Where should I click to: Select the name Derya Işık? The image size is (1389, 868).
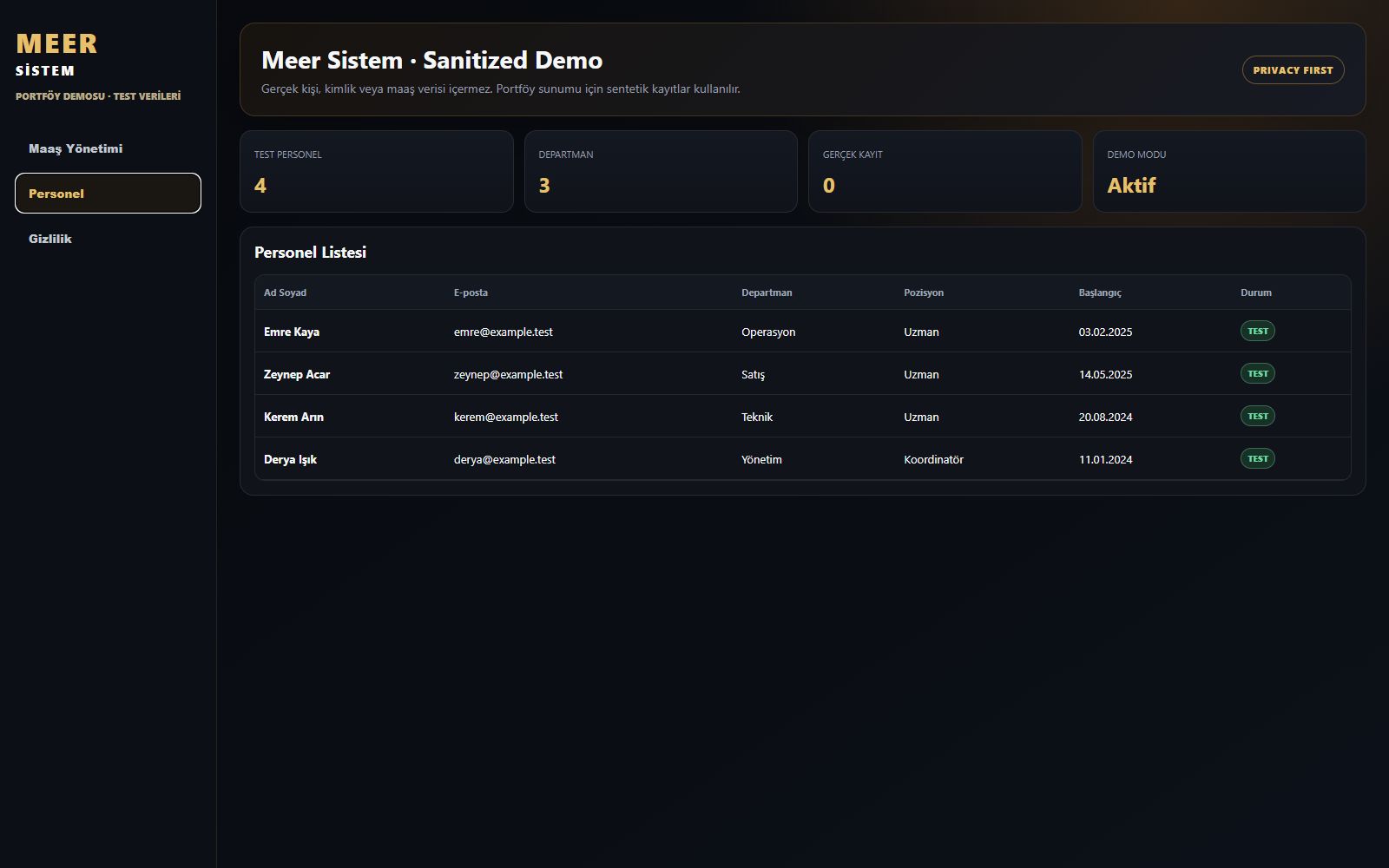[x=290, y=459]
